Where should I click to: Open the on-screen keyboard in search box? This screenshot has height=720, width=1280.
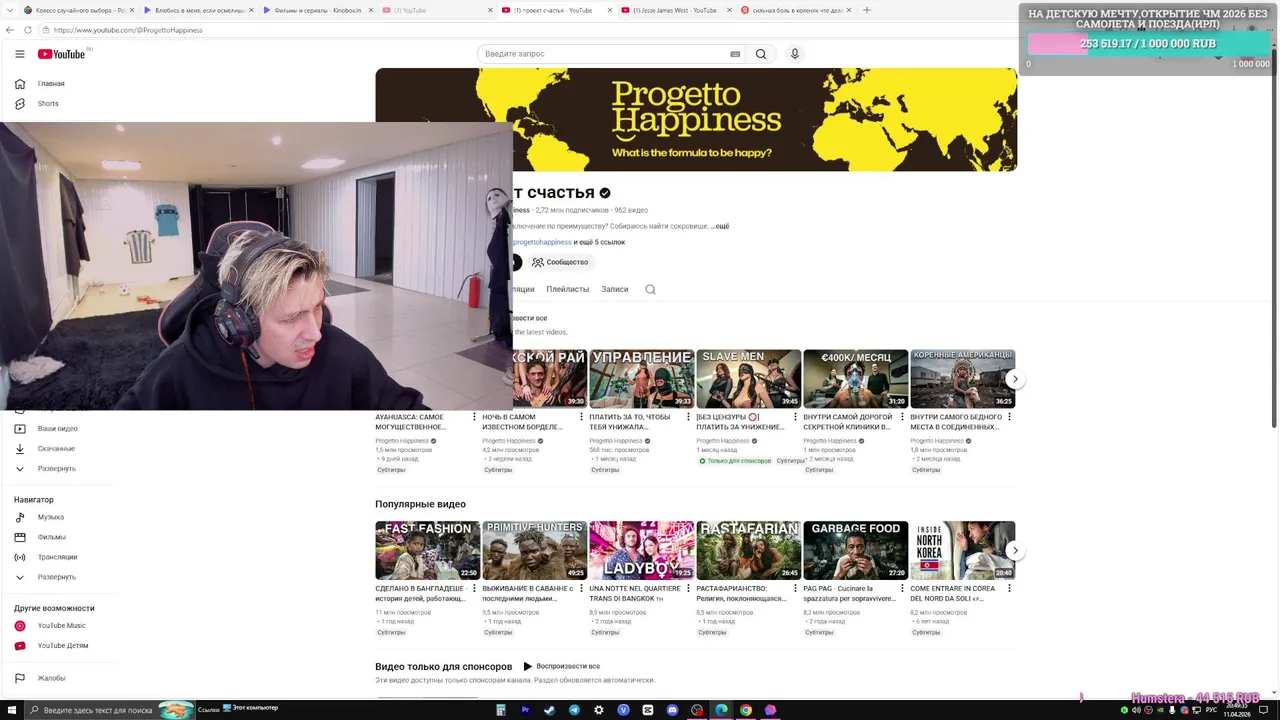pos(735,54)
